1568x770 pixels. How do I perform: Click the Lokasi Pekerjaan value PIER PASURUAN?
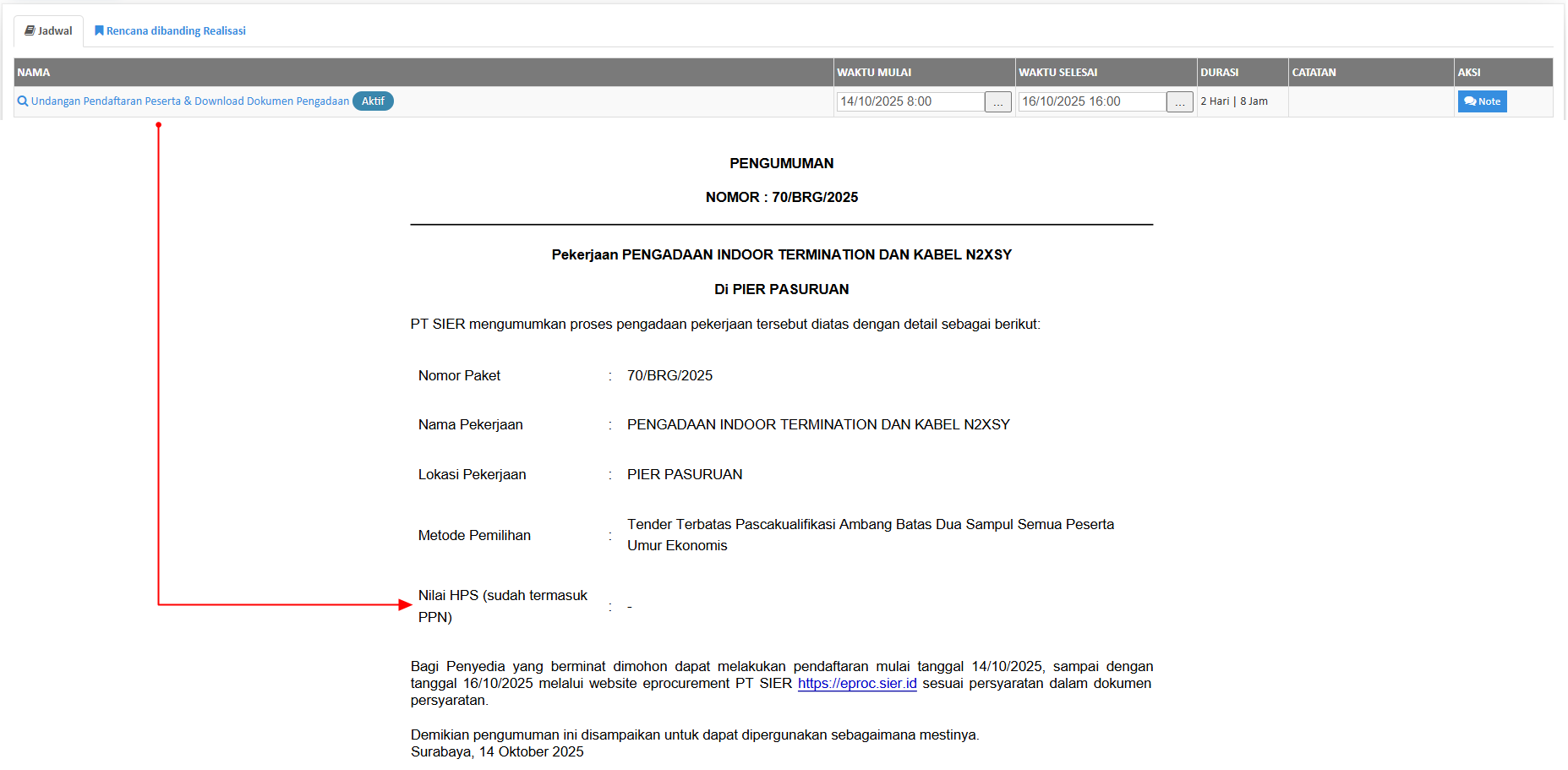(x=685, y=475)
